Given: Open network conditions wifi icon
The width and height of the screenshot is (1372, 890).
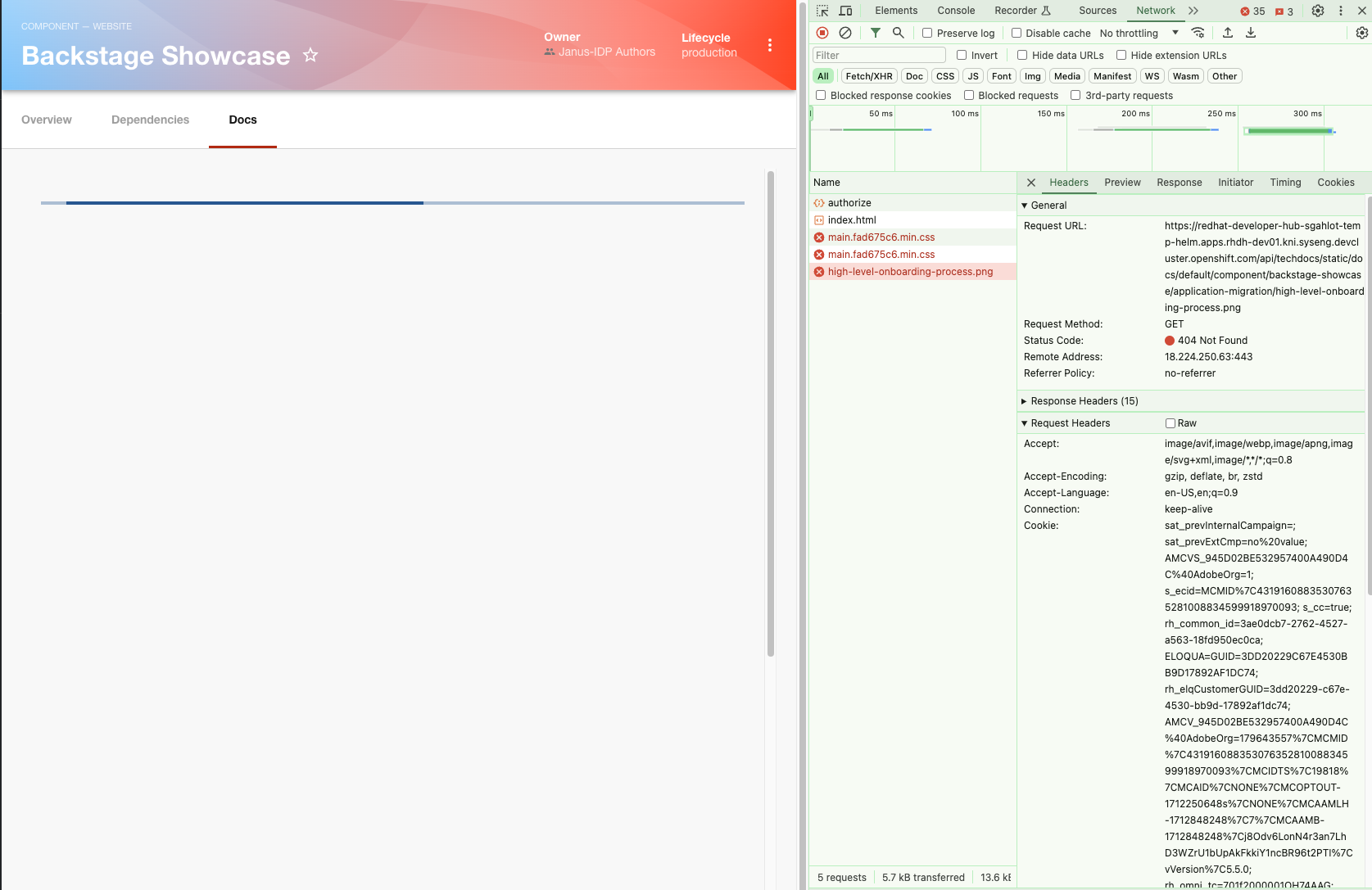Looking at the screenshot, I should tap(1198, 33).
